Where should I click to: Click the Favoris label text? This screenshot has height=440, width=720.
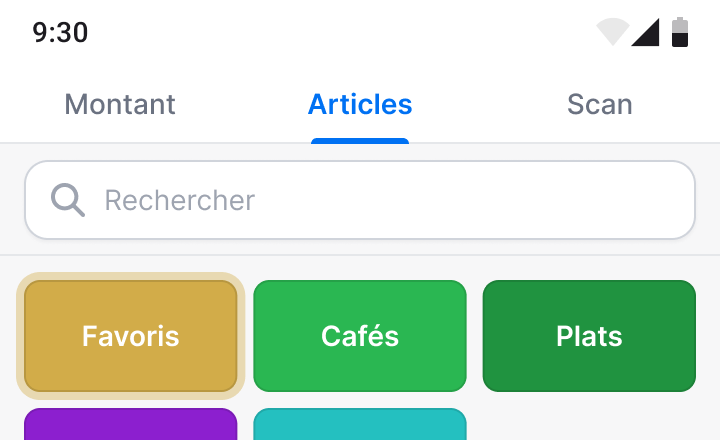coord(130,336)
